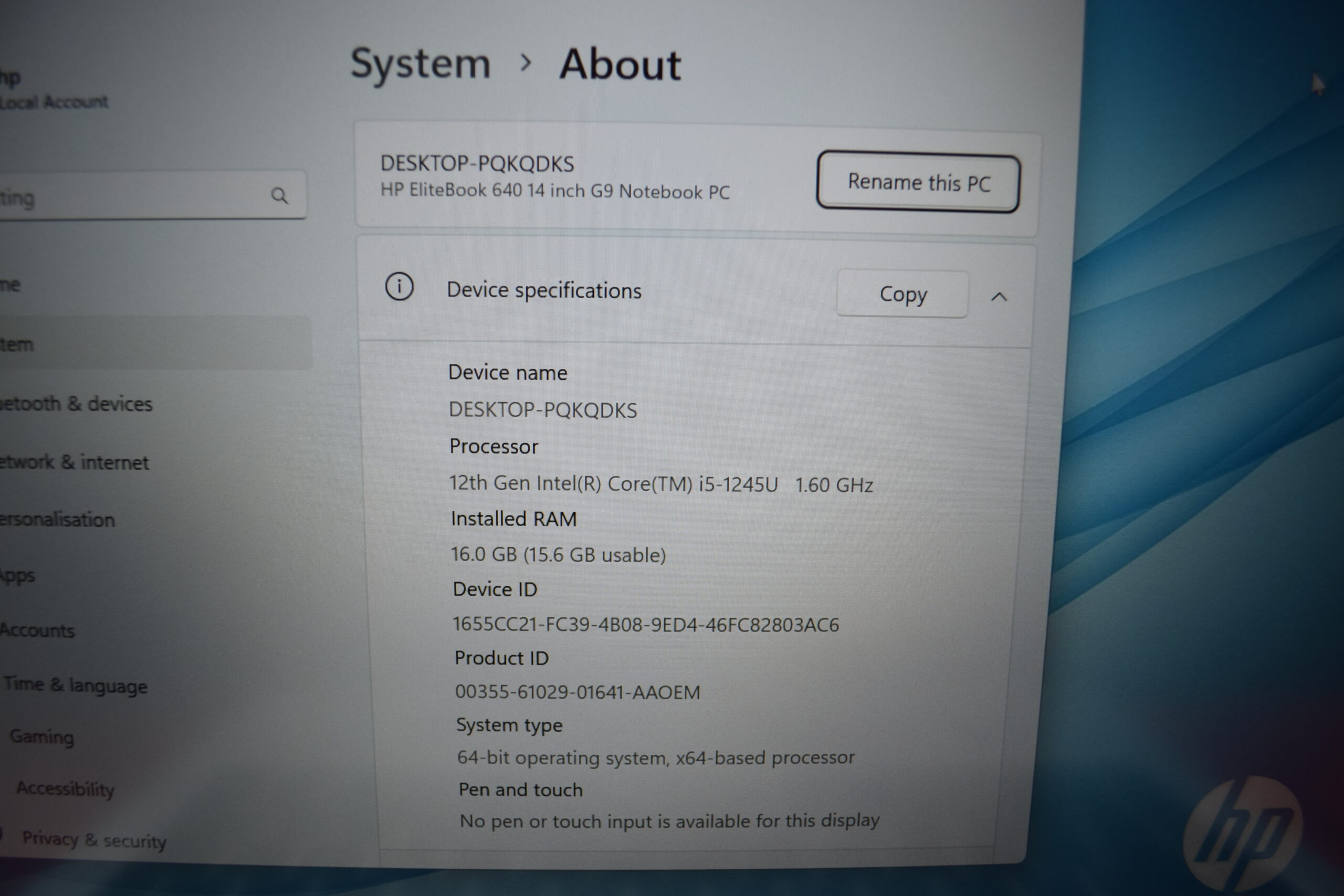Click the search magnifier icon
The height and width of the screenshot is (896, 1344).
pyautogui.click(x=279, y=196)
